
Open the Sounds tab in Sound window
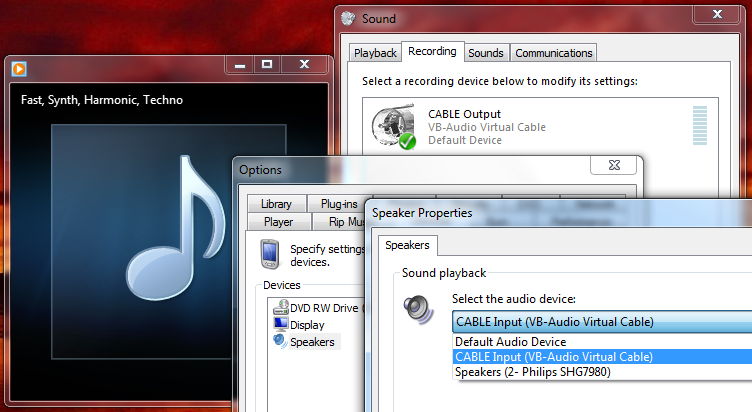[486, 53]
